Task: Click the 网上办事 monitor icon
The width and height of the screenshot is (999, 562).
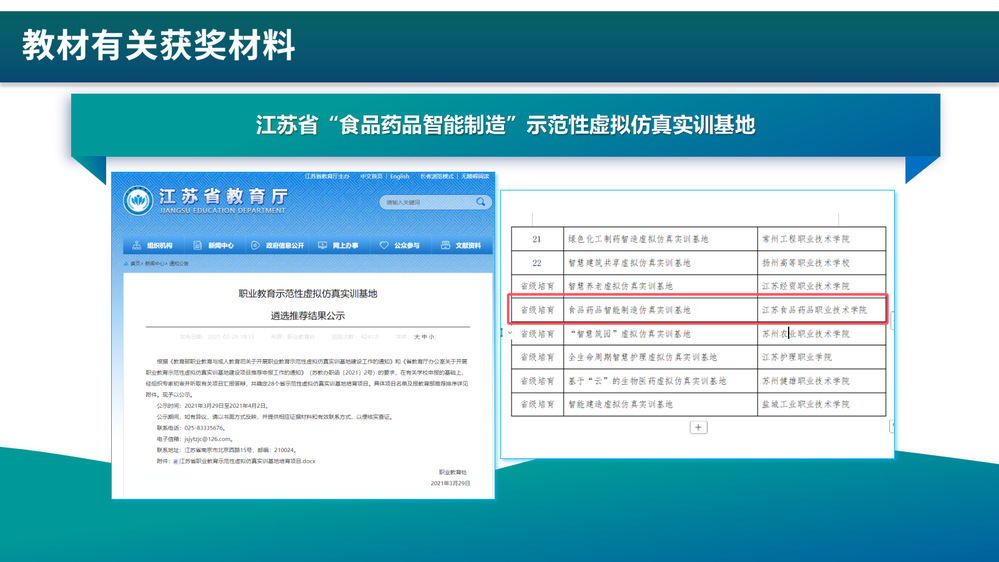Action: coord(324,245)
